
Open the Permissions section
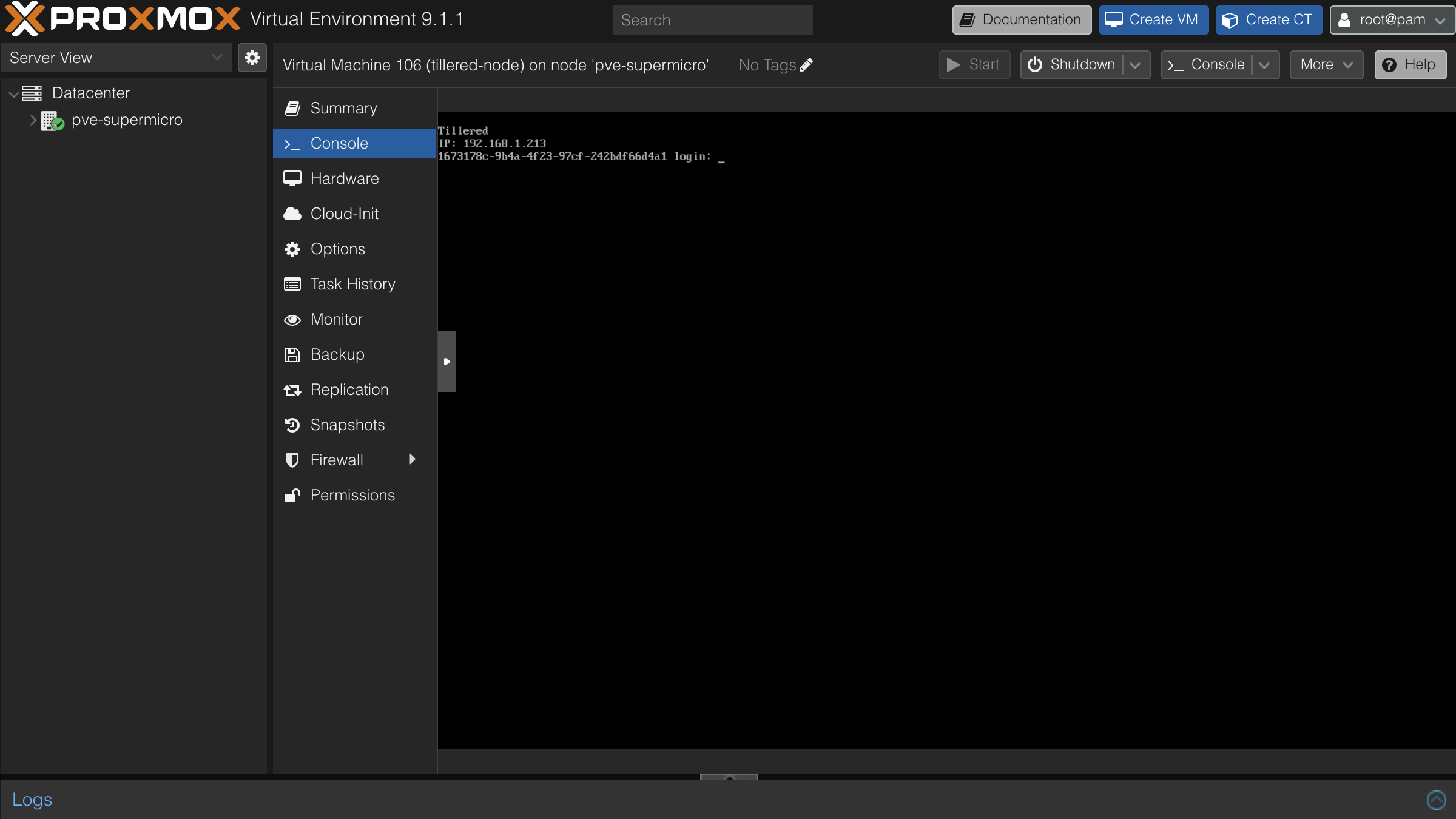point(355,495)
